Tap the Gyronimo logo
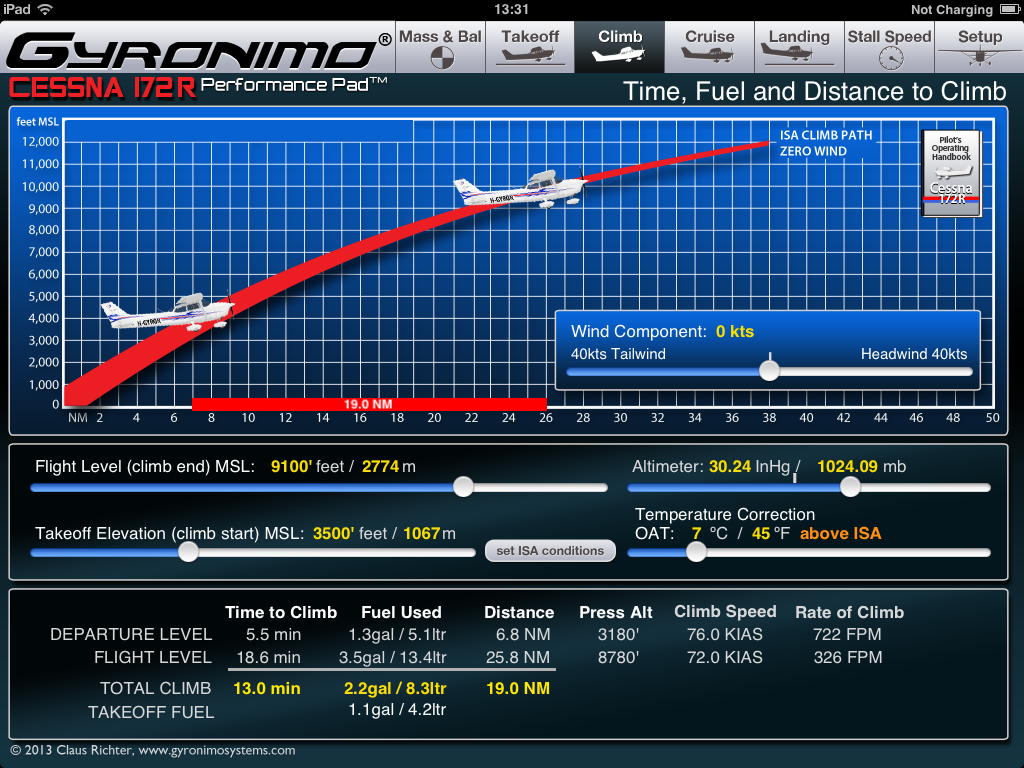 click(199, 50)
